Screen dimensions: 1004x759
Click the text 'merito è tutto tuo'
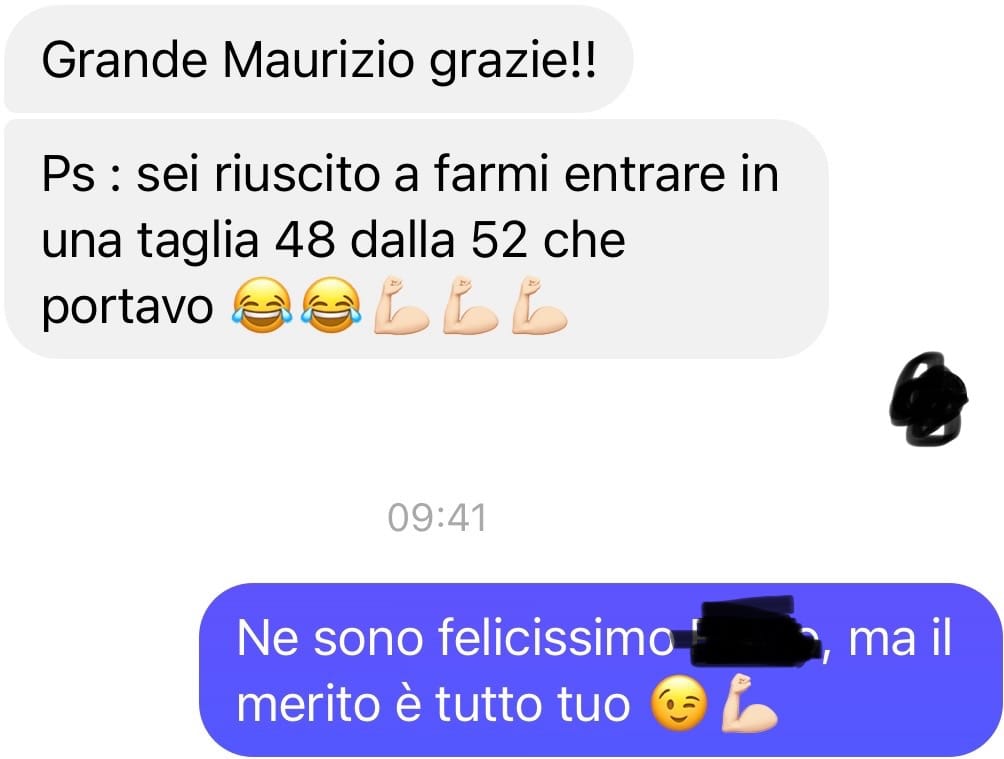[x=433, y=704]
